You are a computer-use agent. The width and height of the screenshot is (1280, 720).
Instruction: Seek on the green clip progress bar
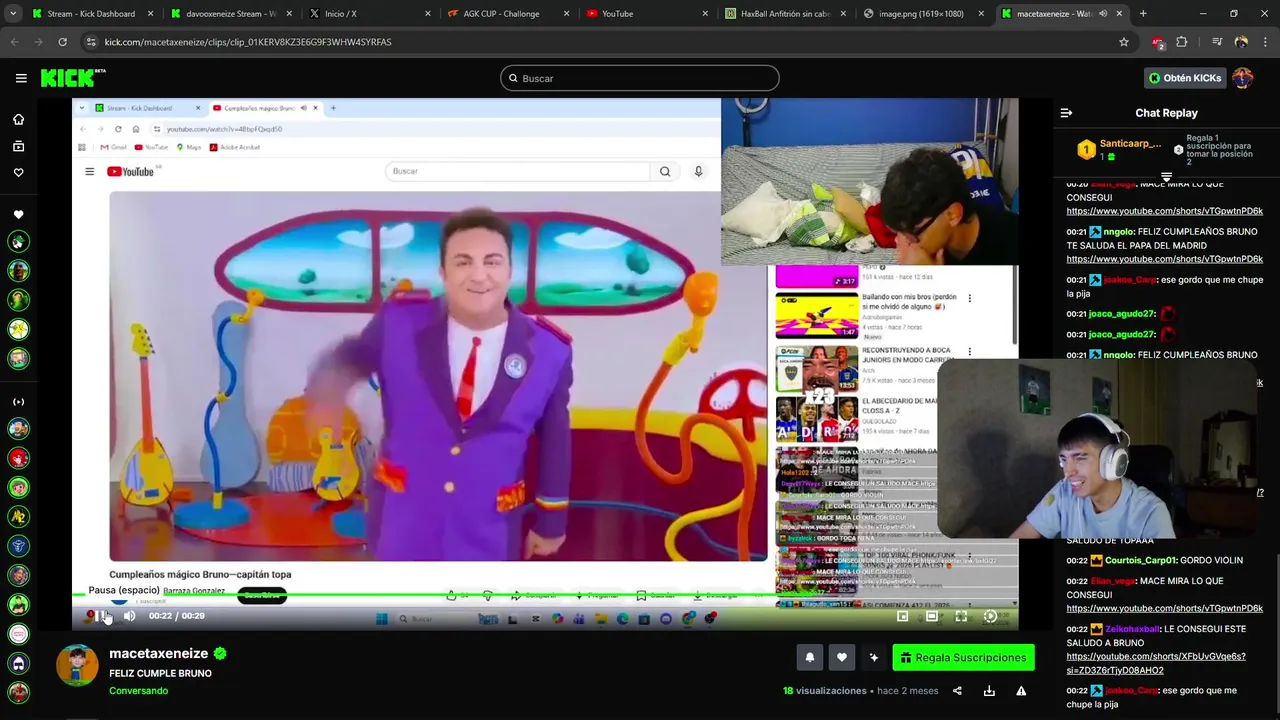pyautogui.click(x=545, y=594)
